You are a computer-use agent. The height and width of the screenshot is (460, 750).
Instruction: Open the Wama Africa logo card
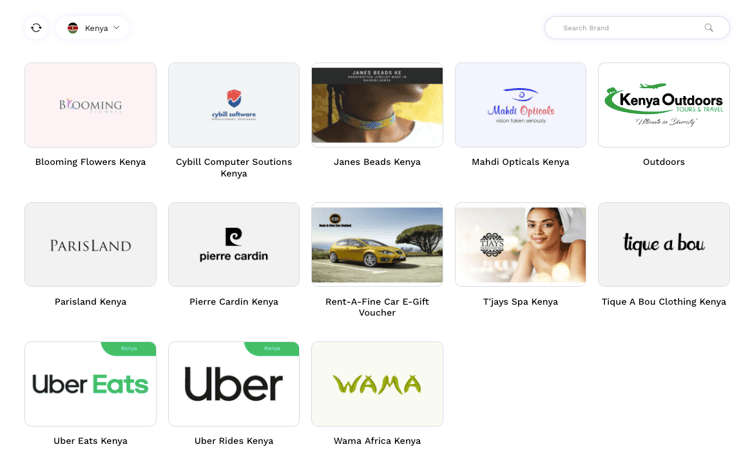click(377, 384)
